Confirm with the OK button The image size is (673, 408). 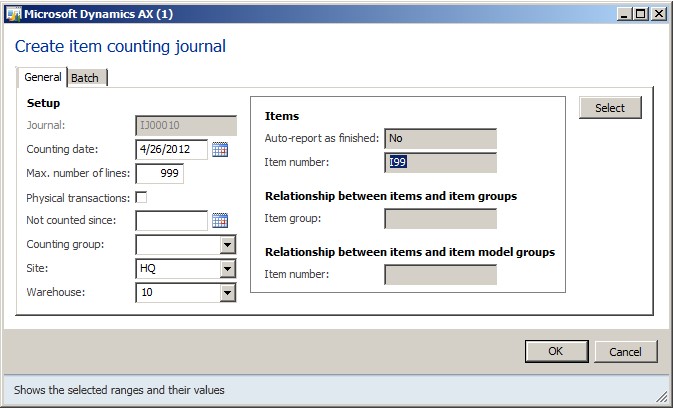pos(556,351)
